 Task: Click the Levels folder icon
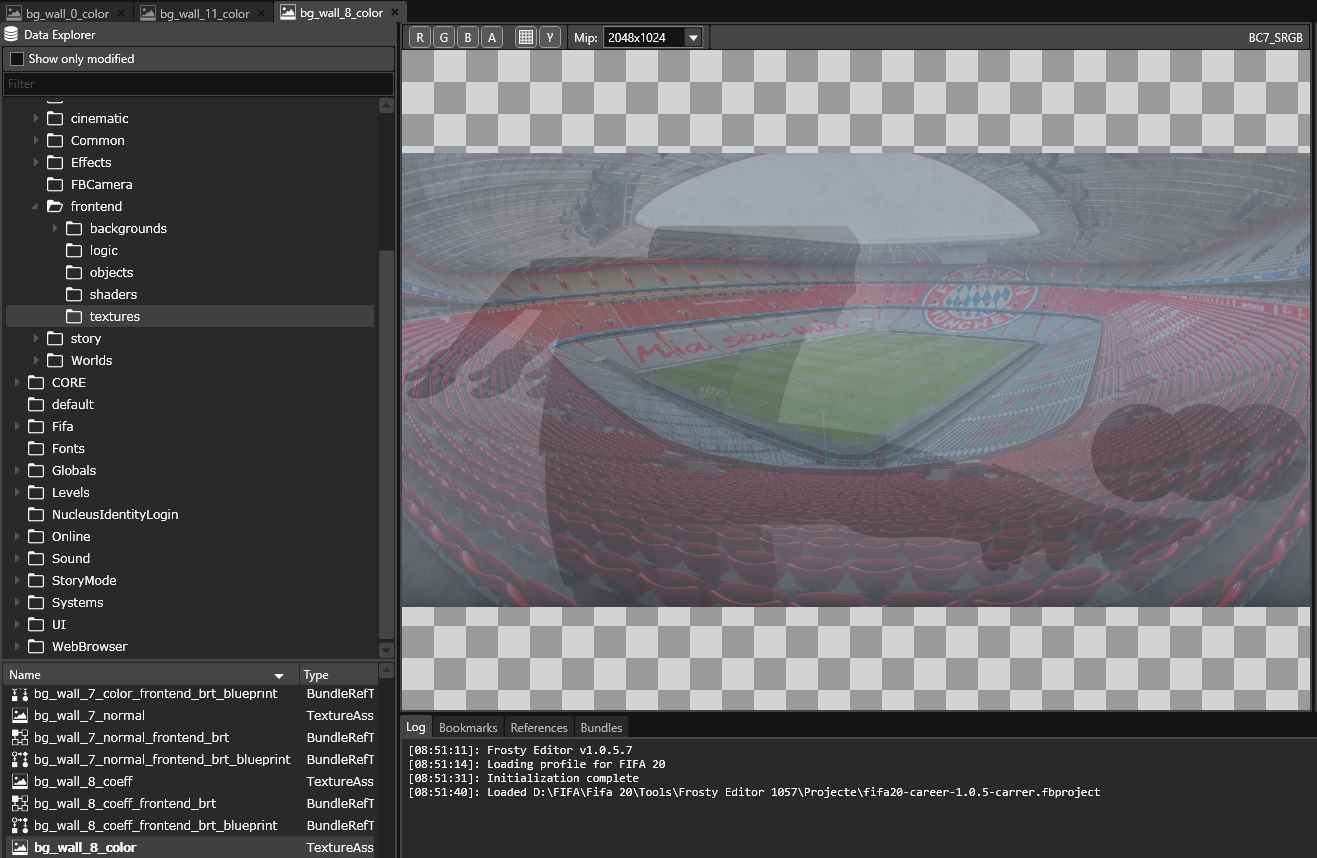point(36,492)
